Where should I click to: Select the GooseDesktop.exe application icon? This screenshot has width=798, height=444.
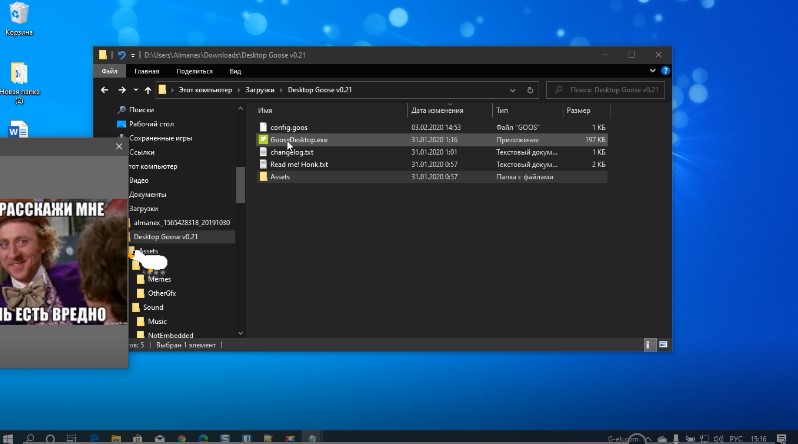tap(263, 139)
